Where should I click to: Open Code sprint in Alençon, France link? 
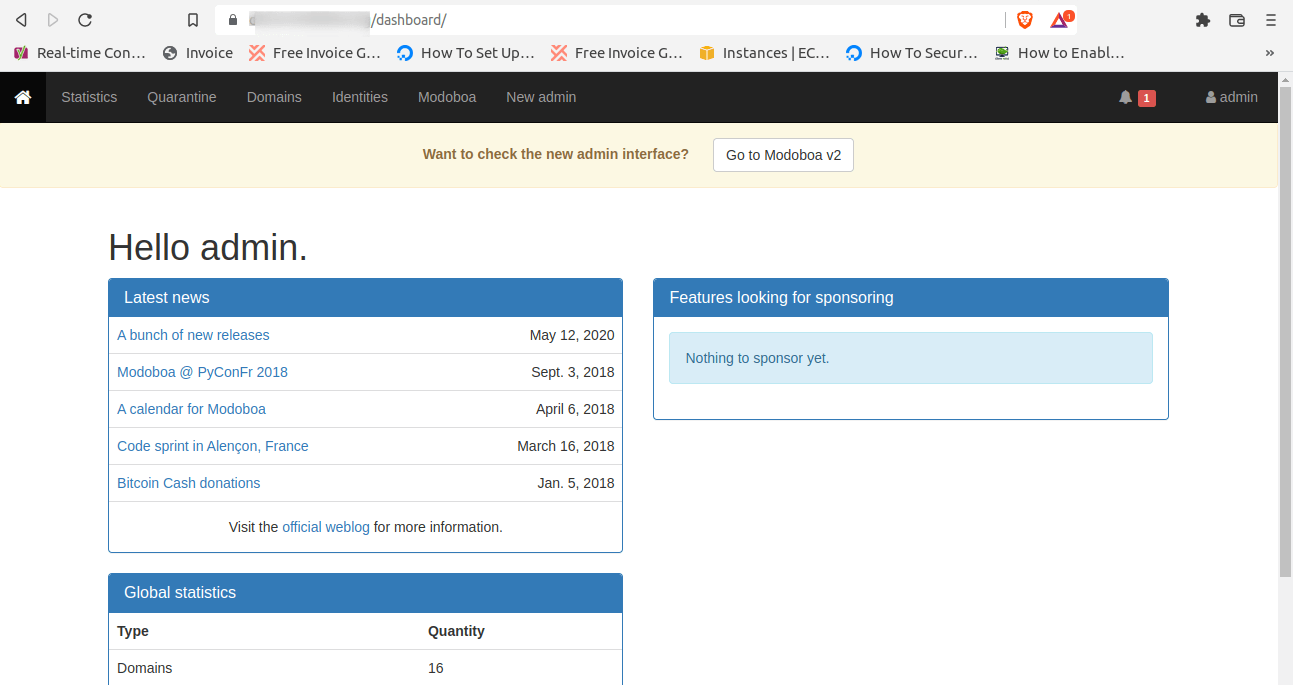click(213, 446)
